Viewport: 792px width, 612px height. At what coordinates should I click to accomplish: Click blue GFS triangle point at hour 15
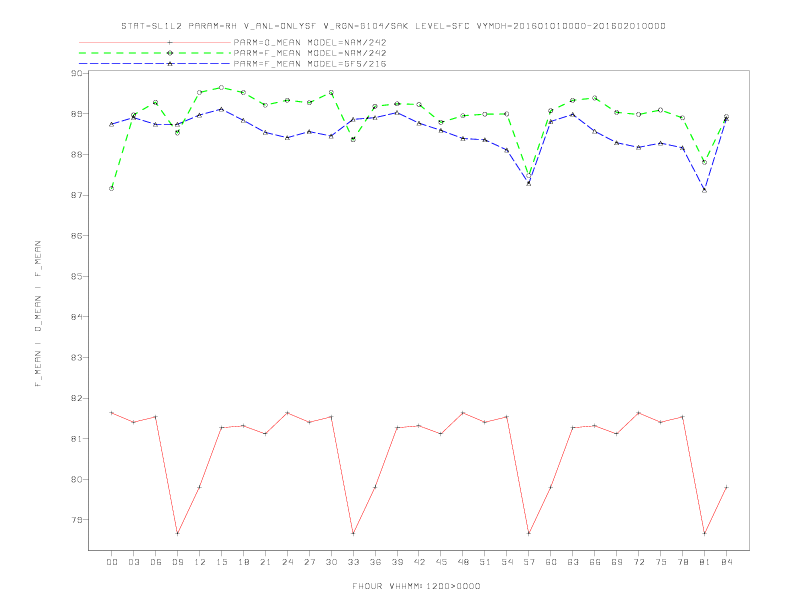point(221,109)
